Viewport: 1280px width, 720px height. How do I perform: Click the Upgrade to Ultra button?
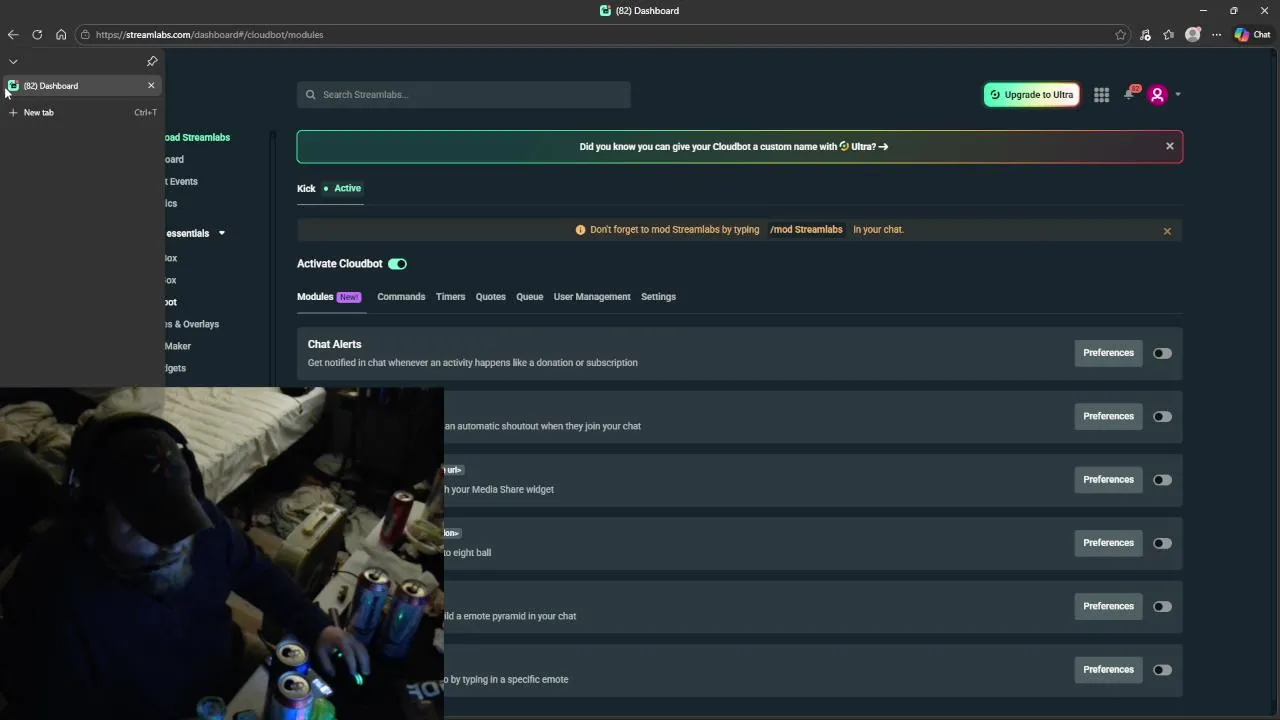click(x=1031, y=95)
